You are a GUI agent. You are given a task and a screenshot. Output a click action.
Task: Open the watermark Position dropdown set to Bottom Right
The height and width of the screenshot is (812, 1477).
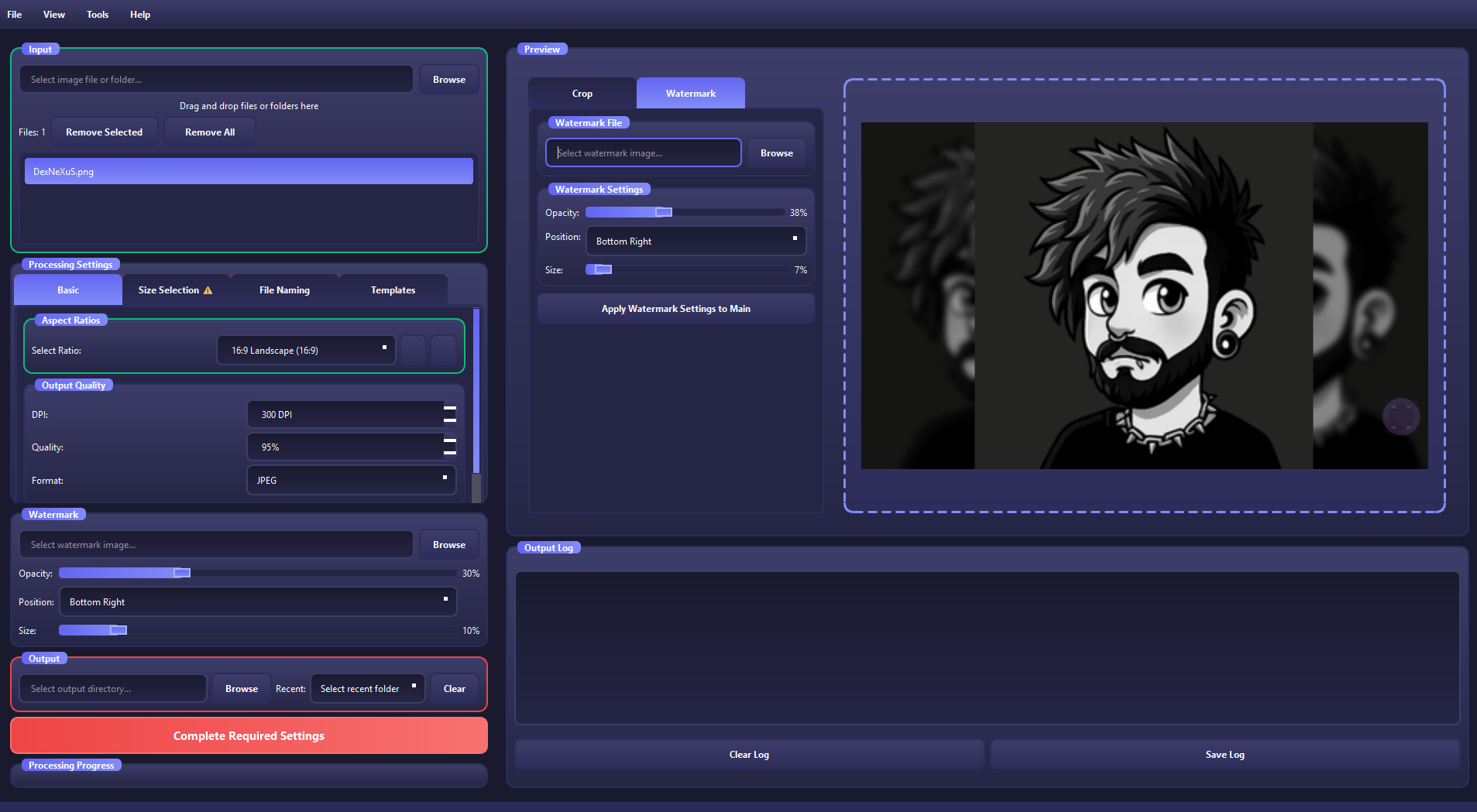pyautogui.click(x=695, y=241)
